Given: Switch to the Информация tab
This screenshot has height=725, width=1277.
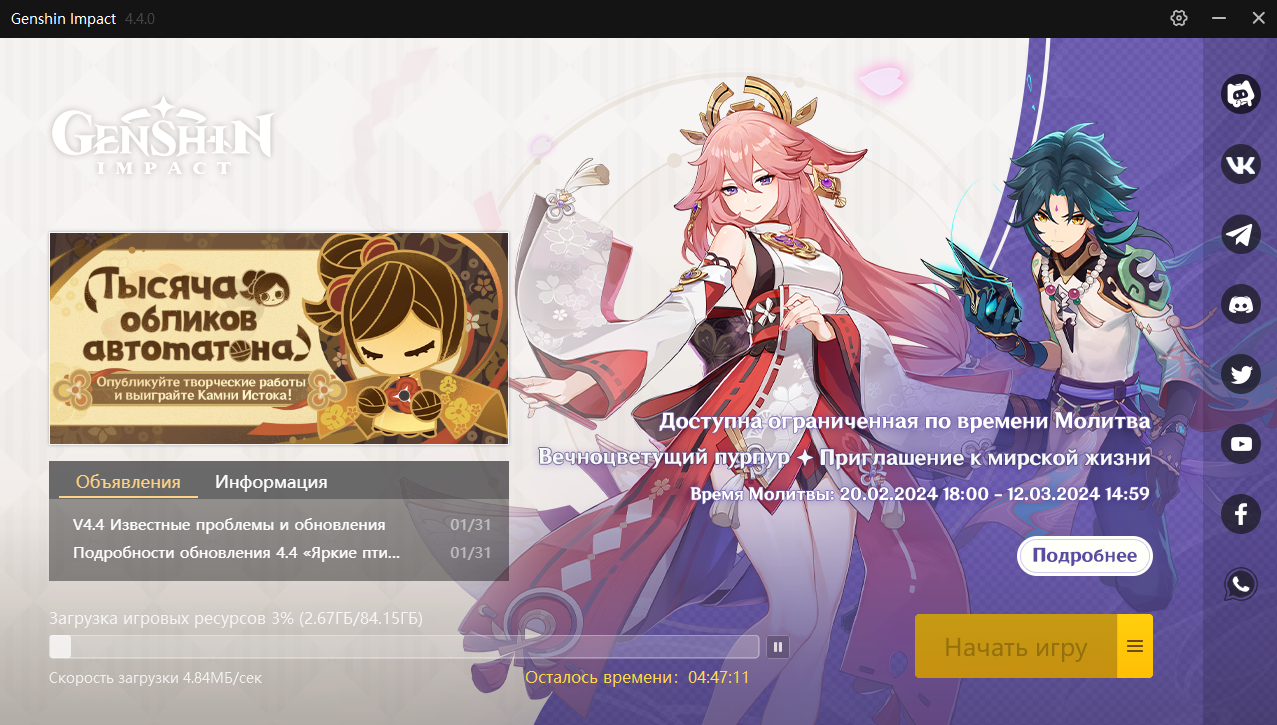Looking at the screenshot, I should 271,482.
